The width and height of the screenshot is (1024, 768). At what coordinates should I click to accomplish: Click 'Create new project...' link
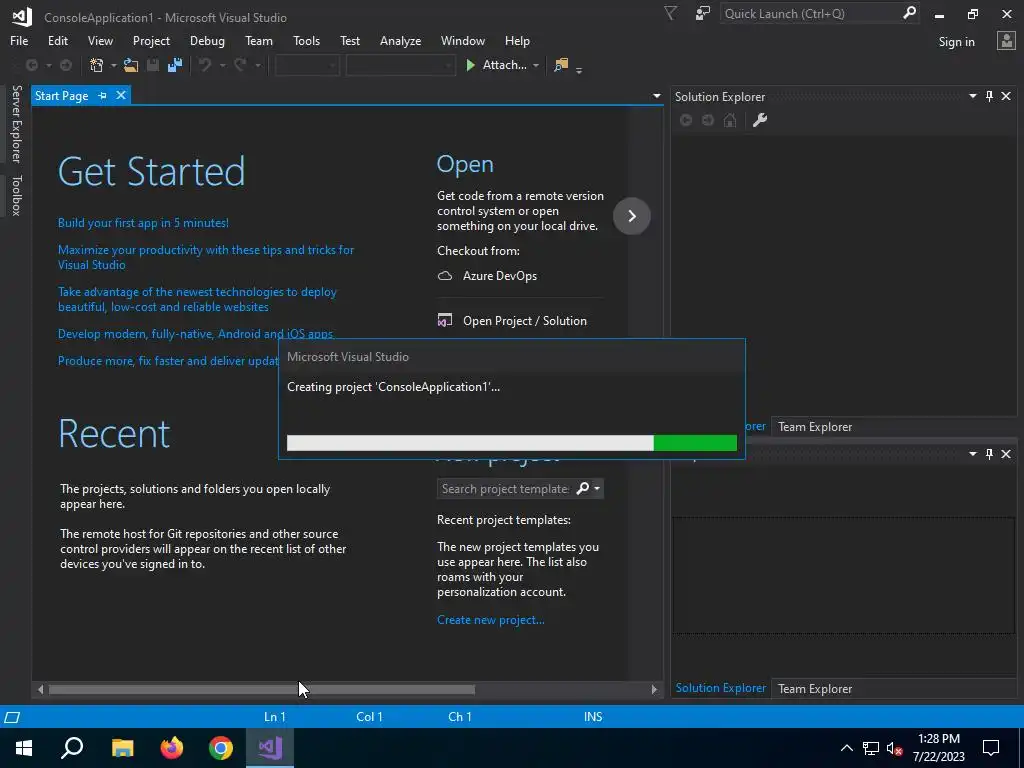coord(490,620)
